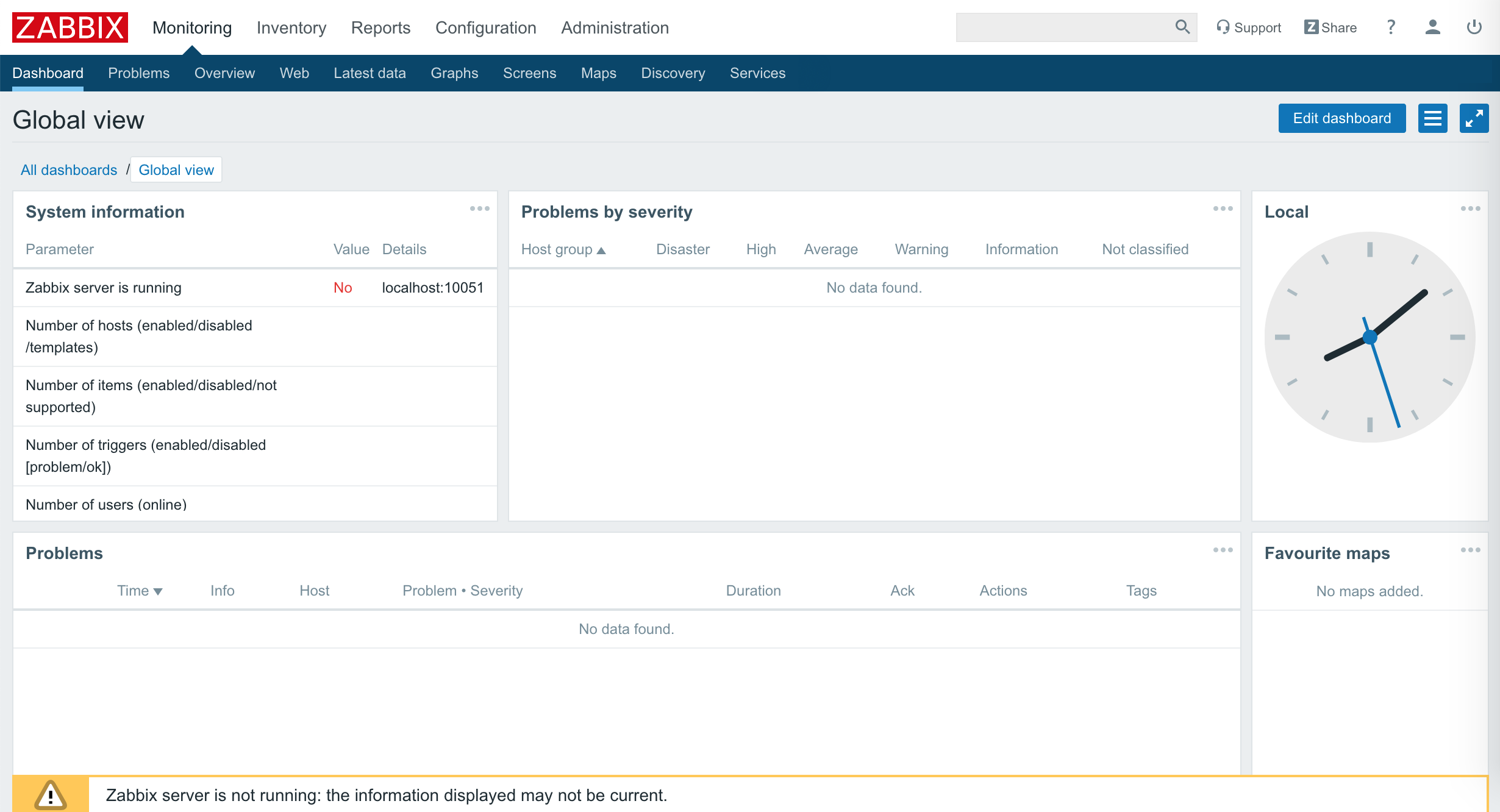Screen dimensions: 1500x812
Task: Open the Reports menu
Action: coord(381,27)
